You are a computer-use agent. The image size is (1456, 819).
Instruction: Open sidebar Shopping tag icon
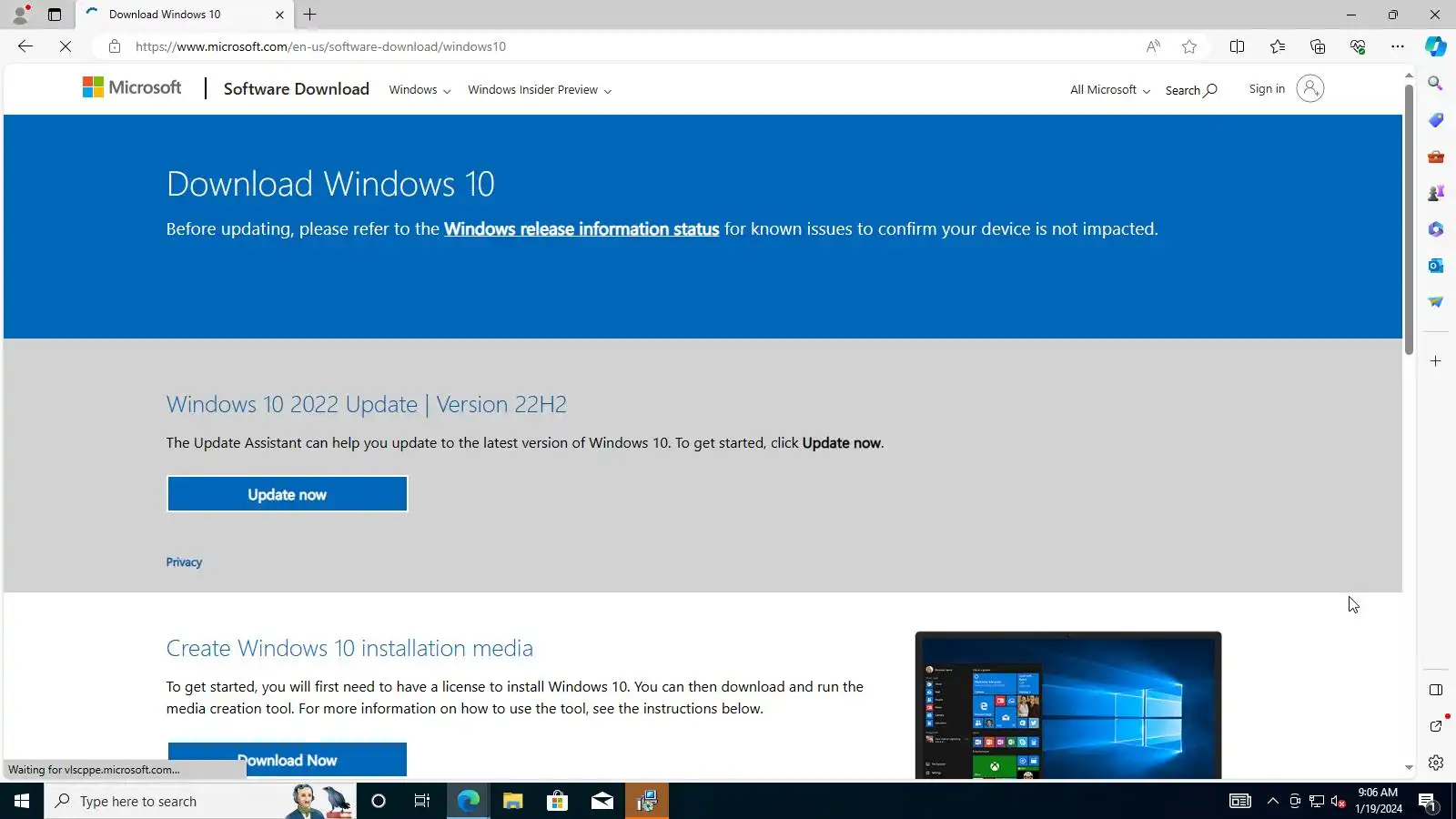pyautogui.click(x=1436, y=120)
